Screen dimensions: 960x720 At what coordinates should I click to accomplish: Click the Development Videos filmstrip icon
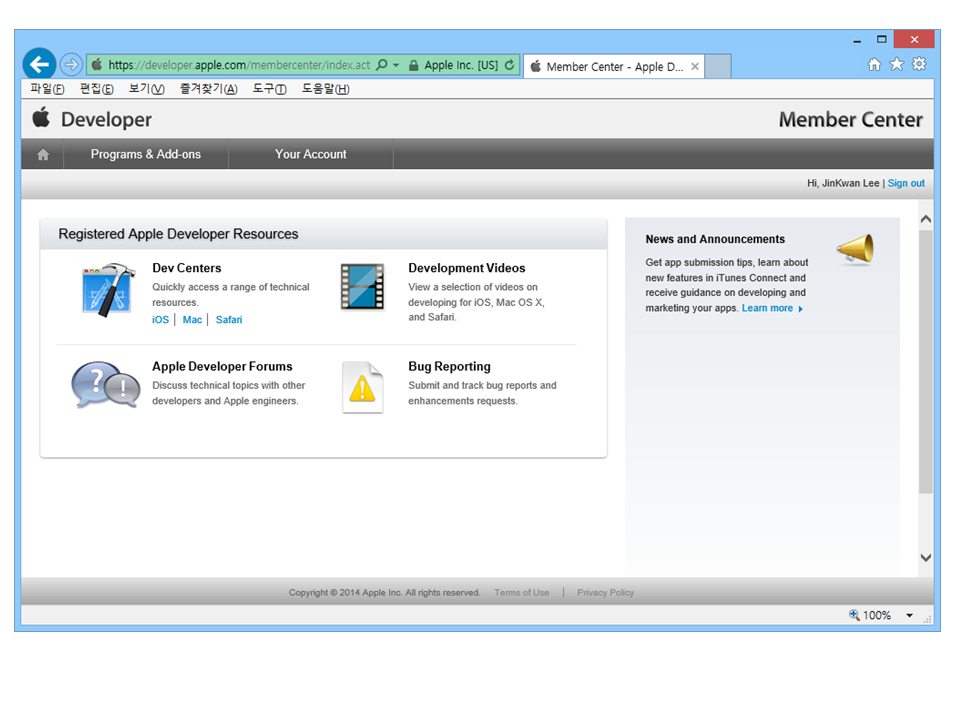[362, 287]
